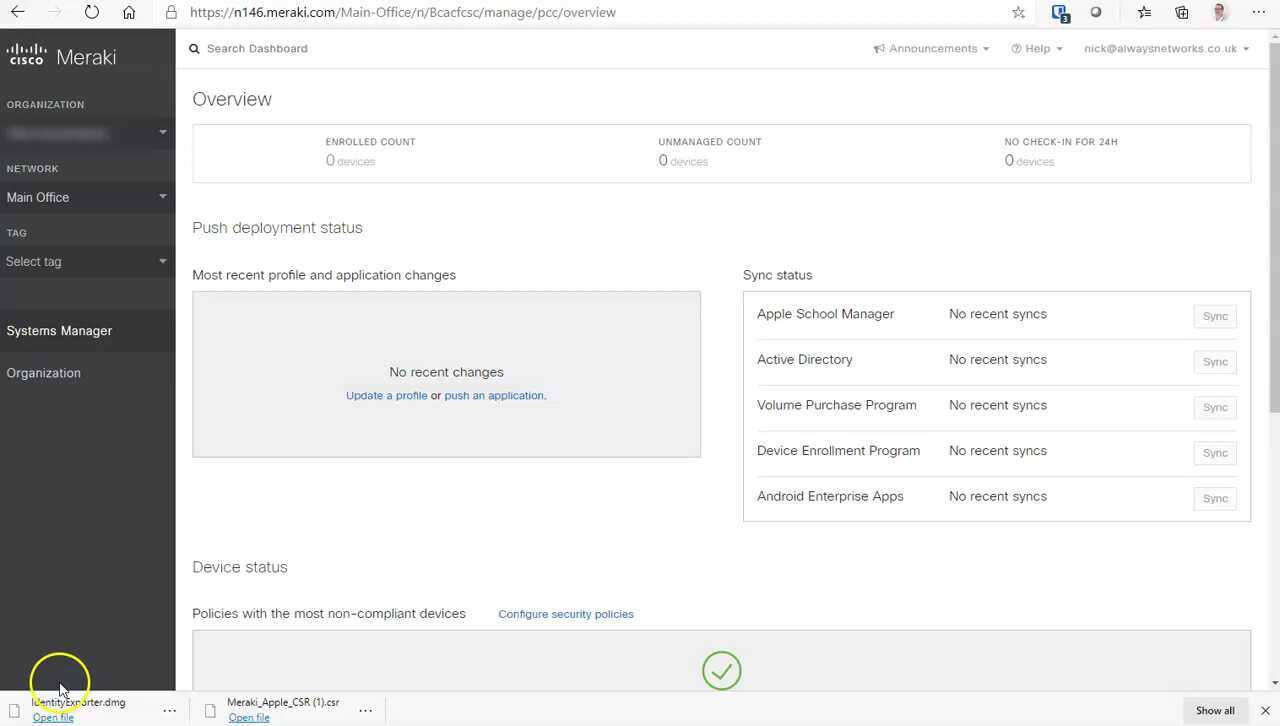Type in the Search Dashboard field
Image resolution: width=1280 pixels, height=726 pixels.
[400, 48]
